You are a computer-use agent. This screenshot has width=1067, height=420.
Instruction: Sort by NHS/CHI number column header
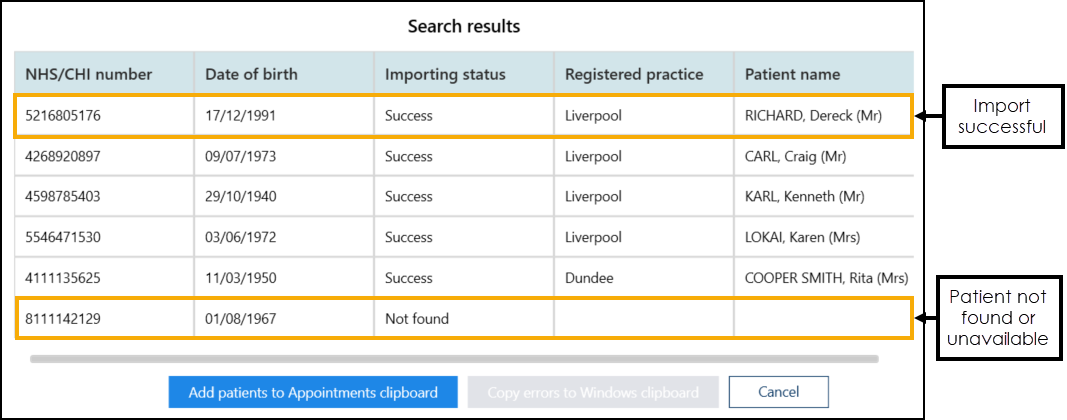[89, 74]
